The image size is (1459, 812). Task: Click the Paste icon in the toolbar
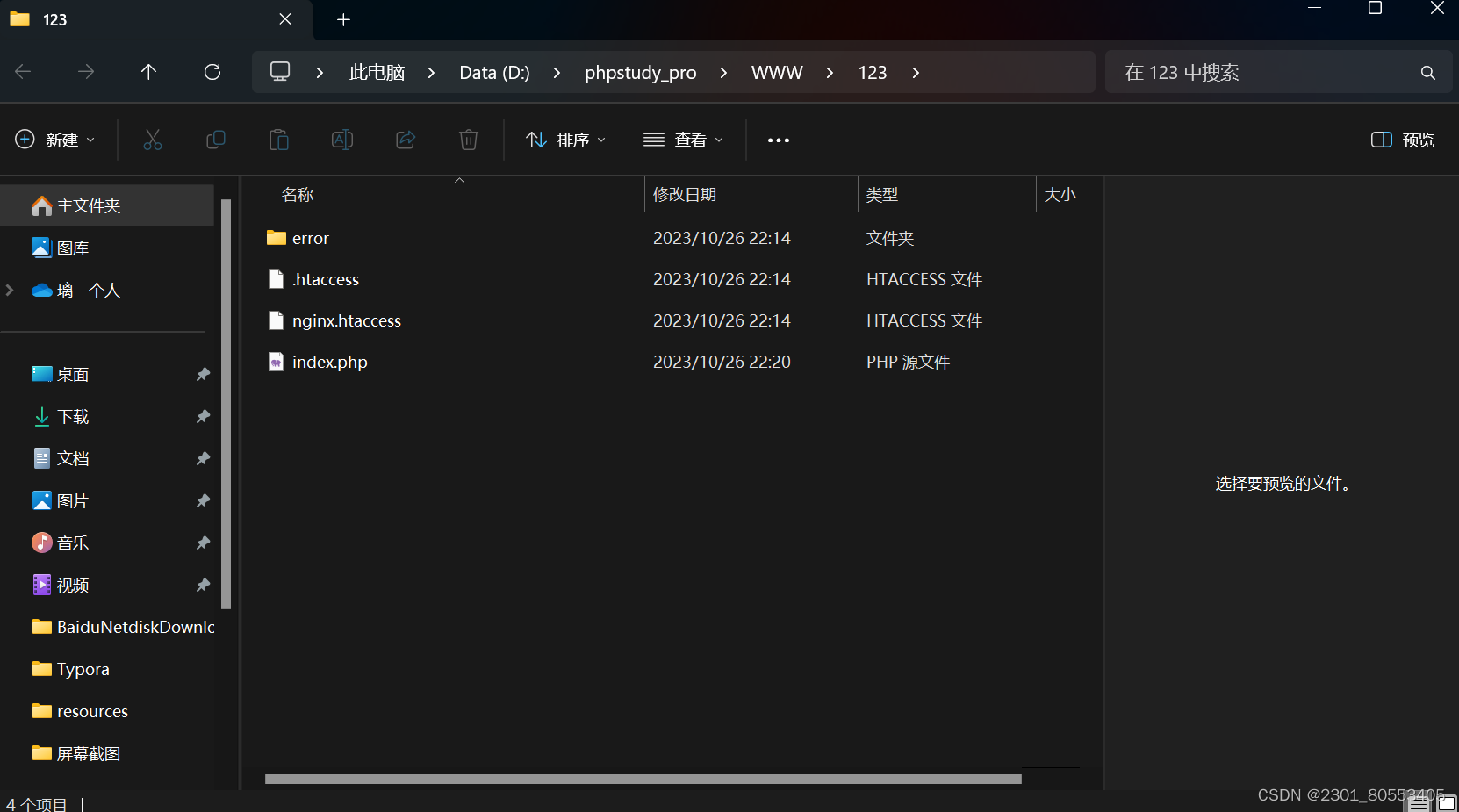pos(278,140)
